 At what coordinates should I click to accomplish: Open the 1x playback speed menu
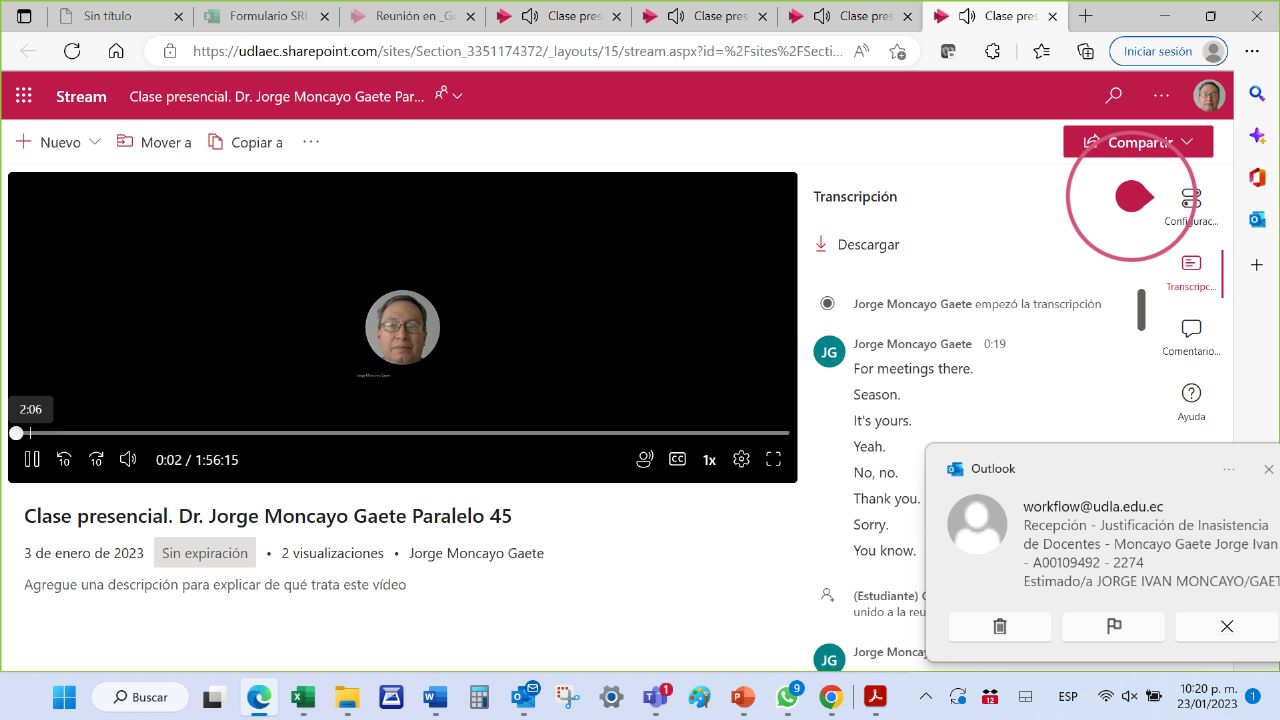click(709, 460)
